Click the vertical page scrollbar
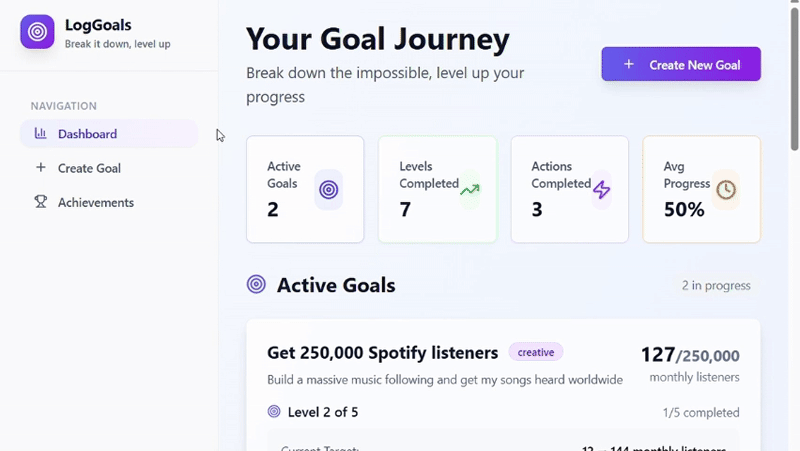 point(794,80)
